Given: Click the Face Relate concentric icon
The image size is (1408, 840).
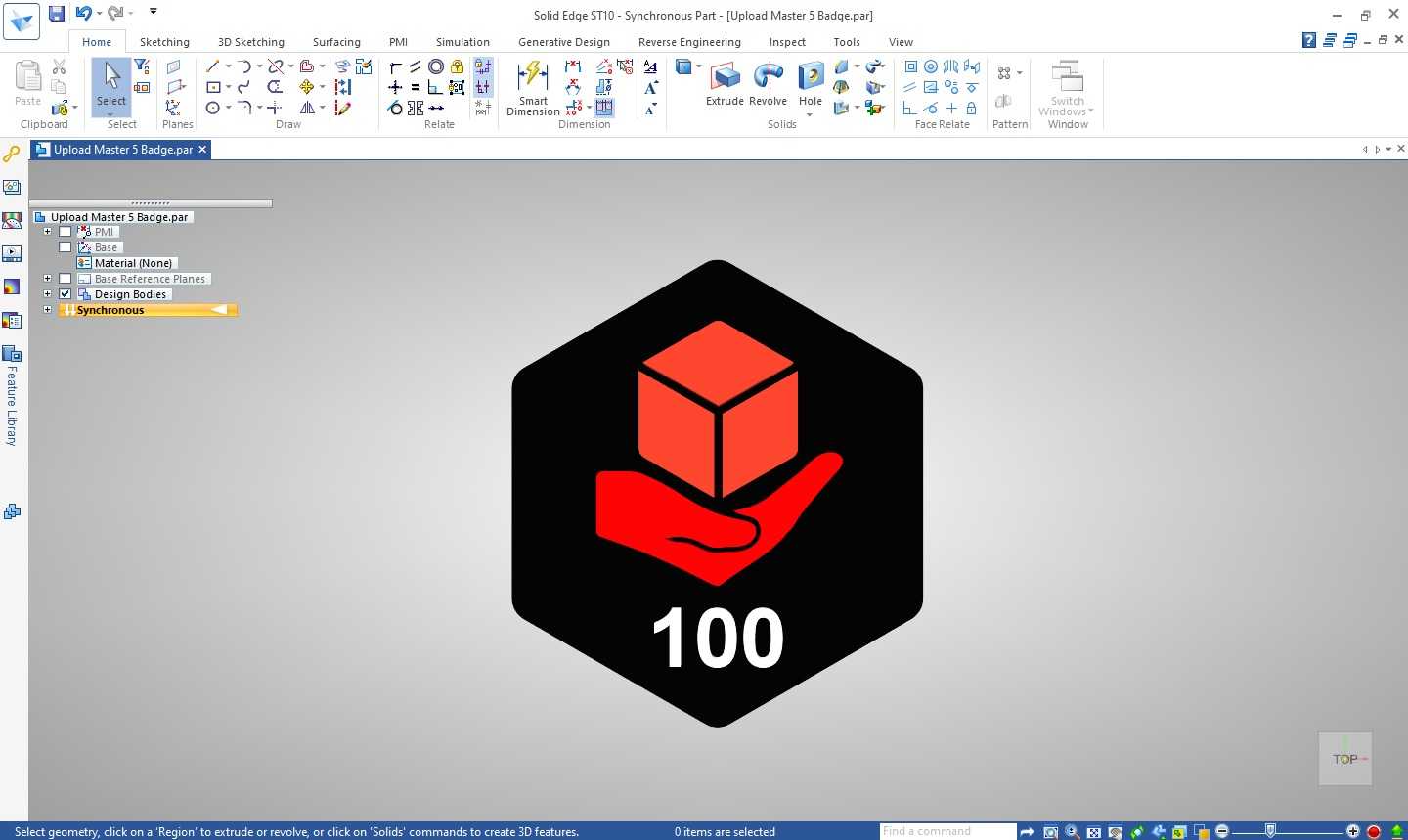Looking at the screenshot, I should coord(931,66).
